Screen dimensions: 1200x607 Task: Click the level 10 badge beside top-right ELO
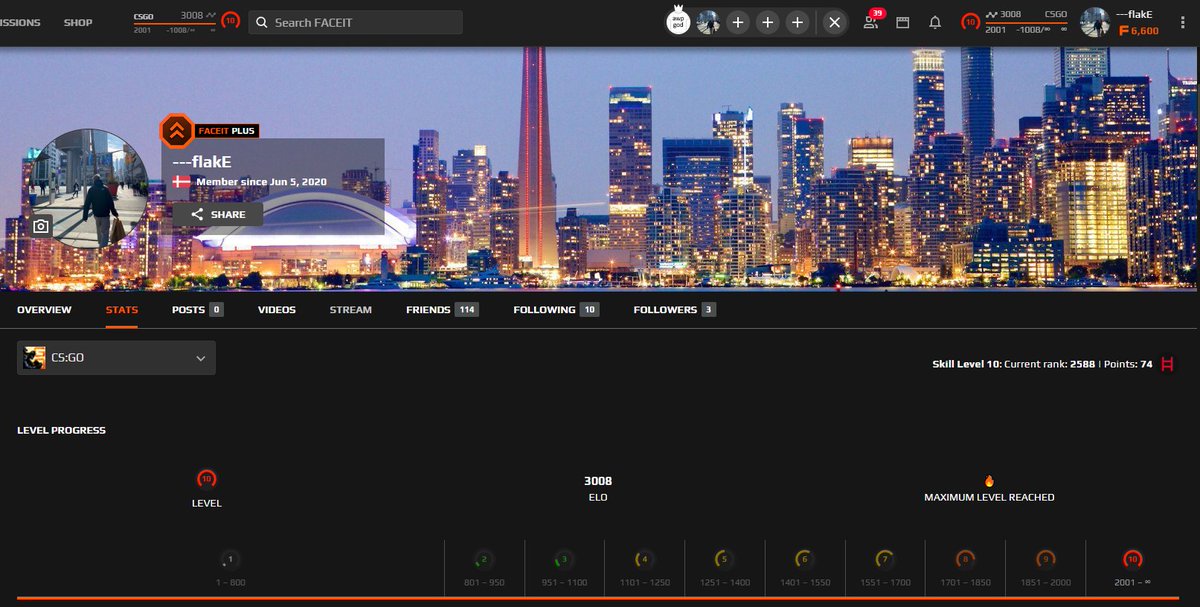970,21
